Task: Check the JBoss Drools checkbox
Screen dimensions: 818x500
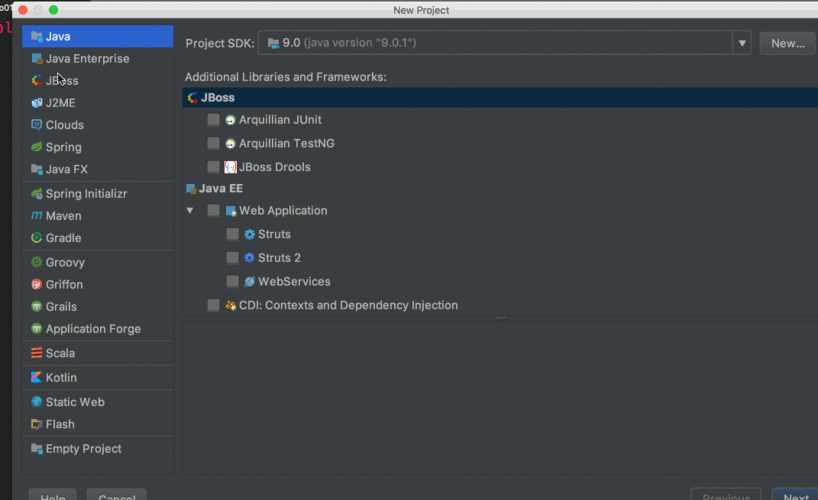Action: [213, 166]
